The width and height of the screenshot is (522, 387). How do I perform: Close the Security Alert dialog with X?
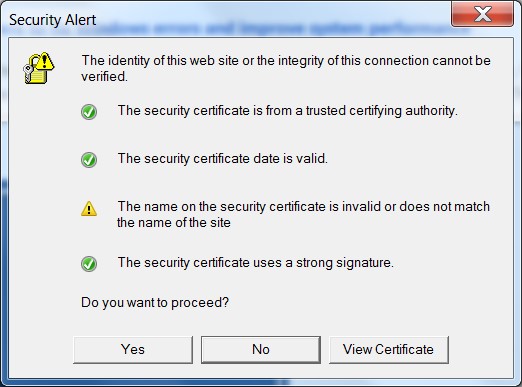tap(482, 14)
